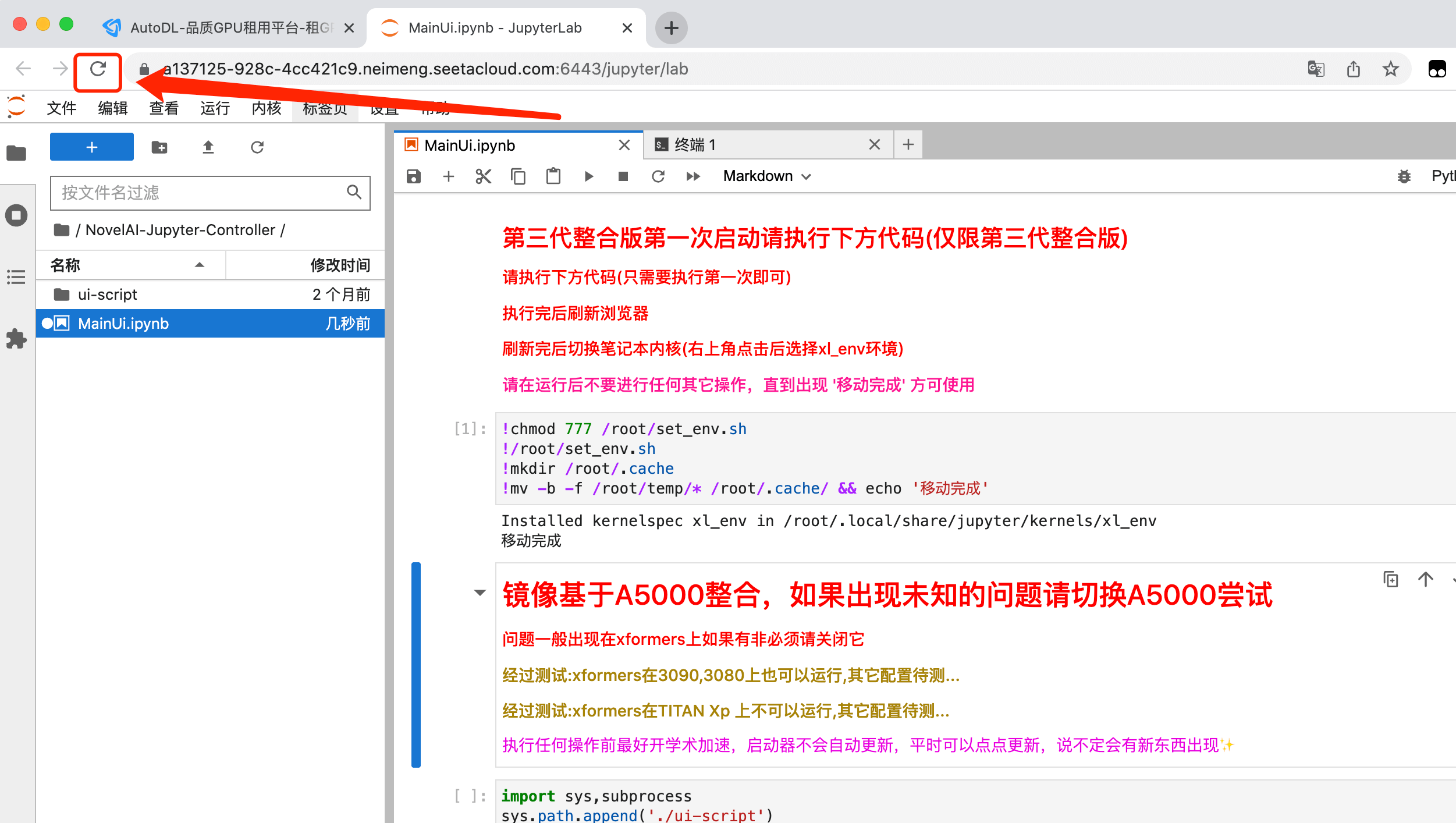Viewport: 1456px width, 823px height.
Task: Interrupt the kernel with the stop icon
Action: (x=623, y=176)
